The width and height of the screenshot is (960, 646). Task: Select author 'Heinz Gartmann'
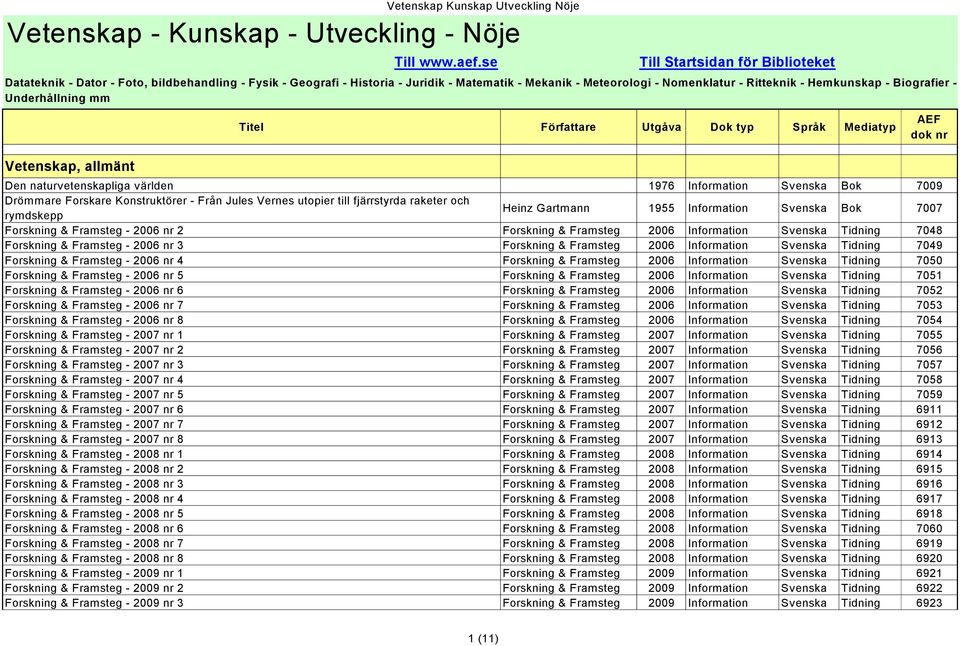(546, 208)
